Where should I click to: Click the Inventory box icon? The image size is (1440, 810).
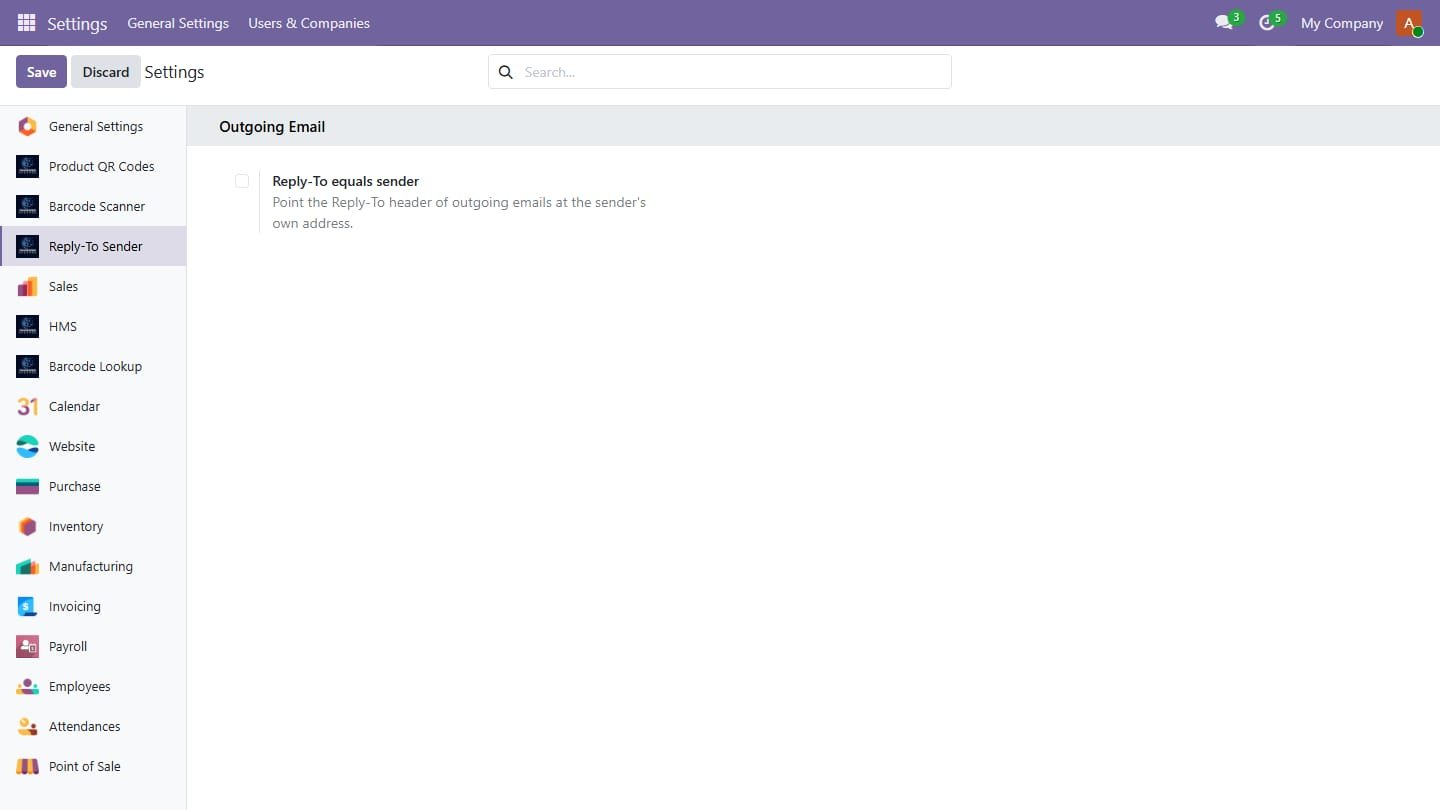28,527
